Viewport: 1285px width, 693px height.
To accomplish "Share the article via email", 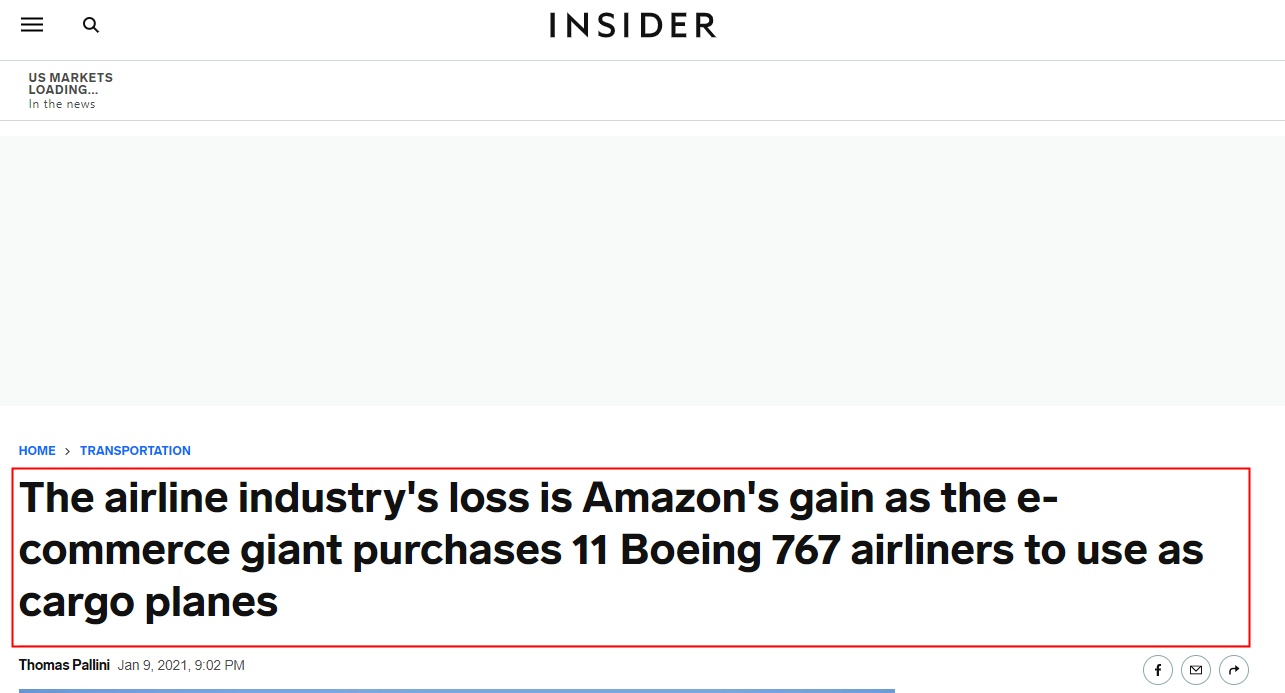I will pyautogui.click(x=1196, y=670).
